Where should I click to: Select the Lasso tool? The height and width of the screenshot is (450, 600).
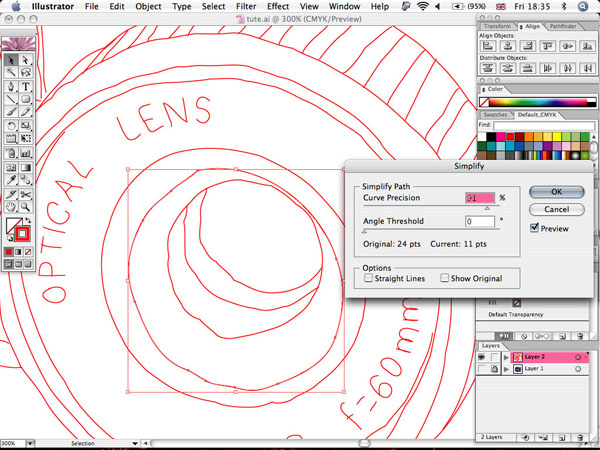25,72
